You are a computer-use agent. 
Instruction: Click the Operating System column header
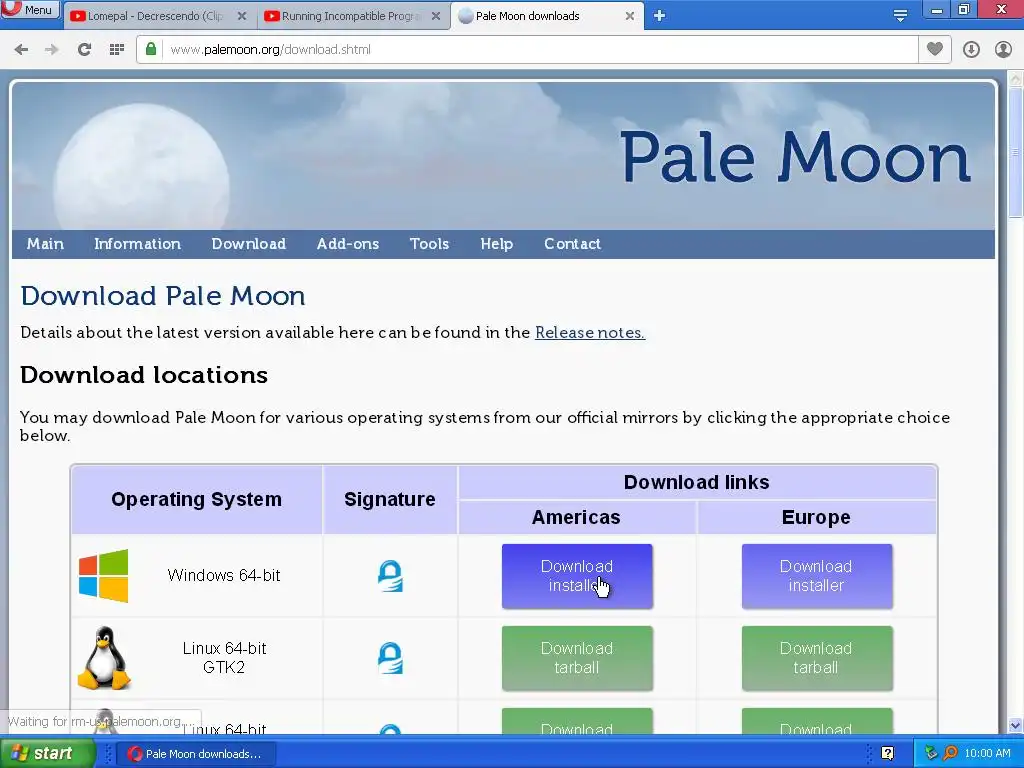[x=197, y=500]
